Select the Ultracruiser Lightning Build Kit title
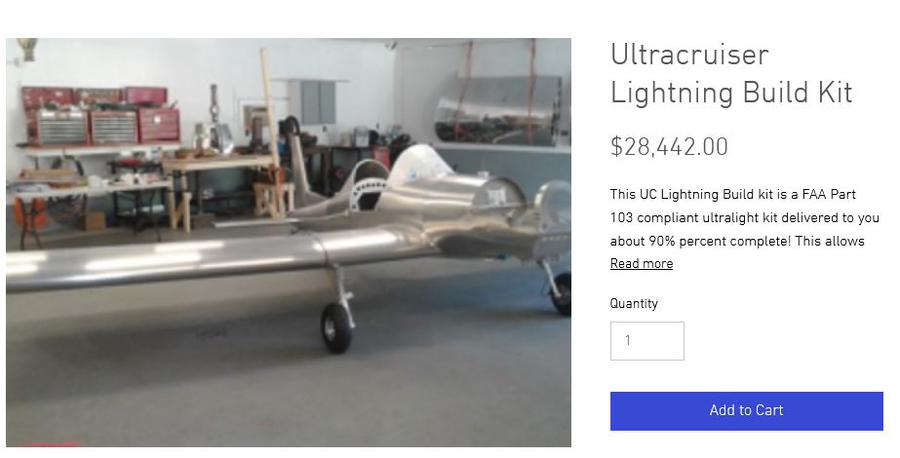 pos(731,74)
